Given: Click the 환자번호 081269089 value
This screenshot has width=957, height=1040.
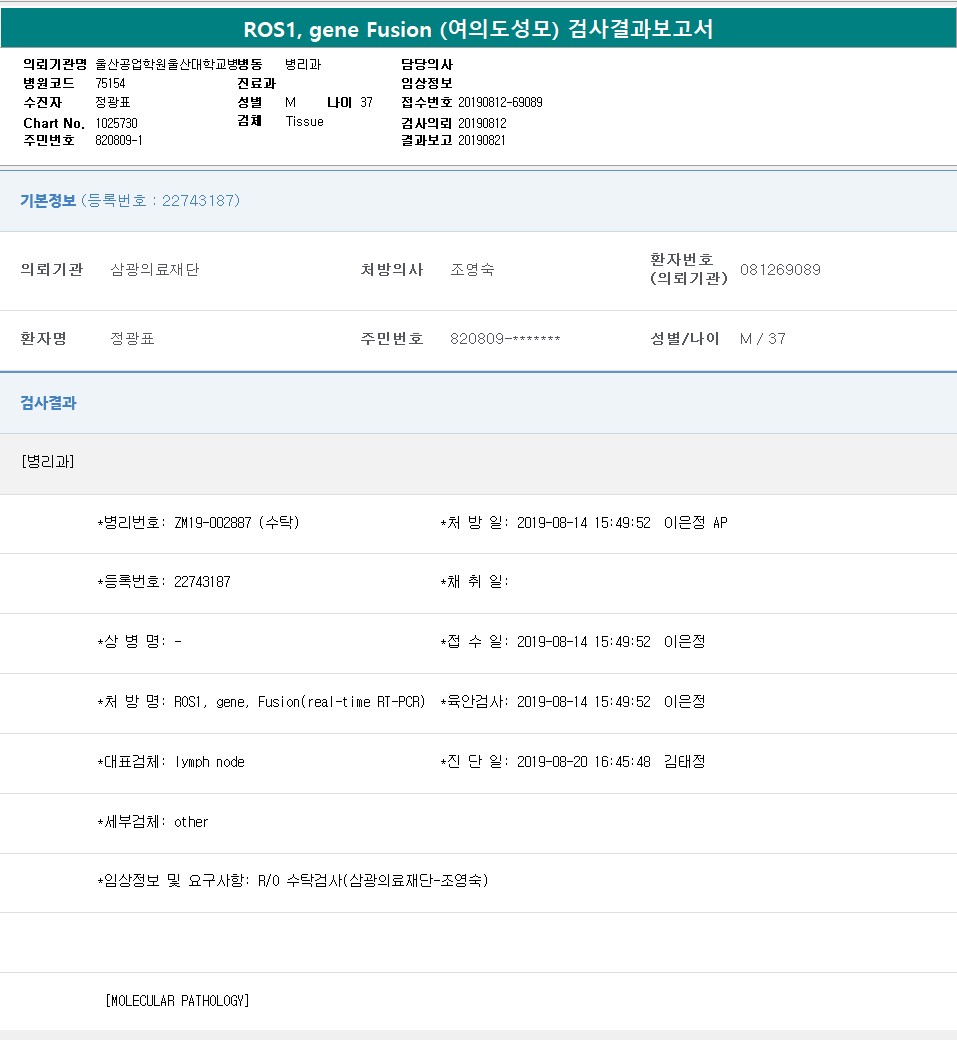Looking at the screenshot, I should pos(780,270).
